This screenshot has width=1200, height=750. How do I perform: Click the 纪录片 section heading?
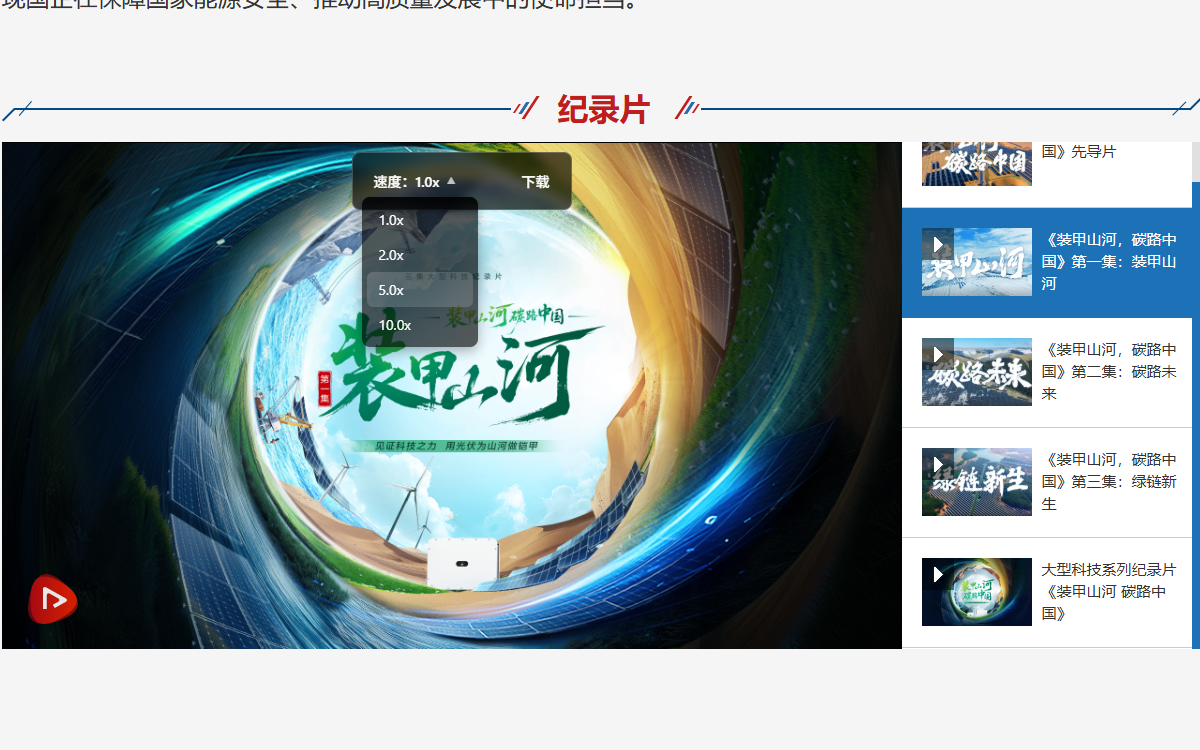point(603,109)
